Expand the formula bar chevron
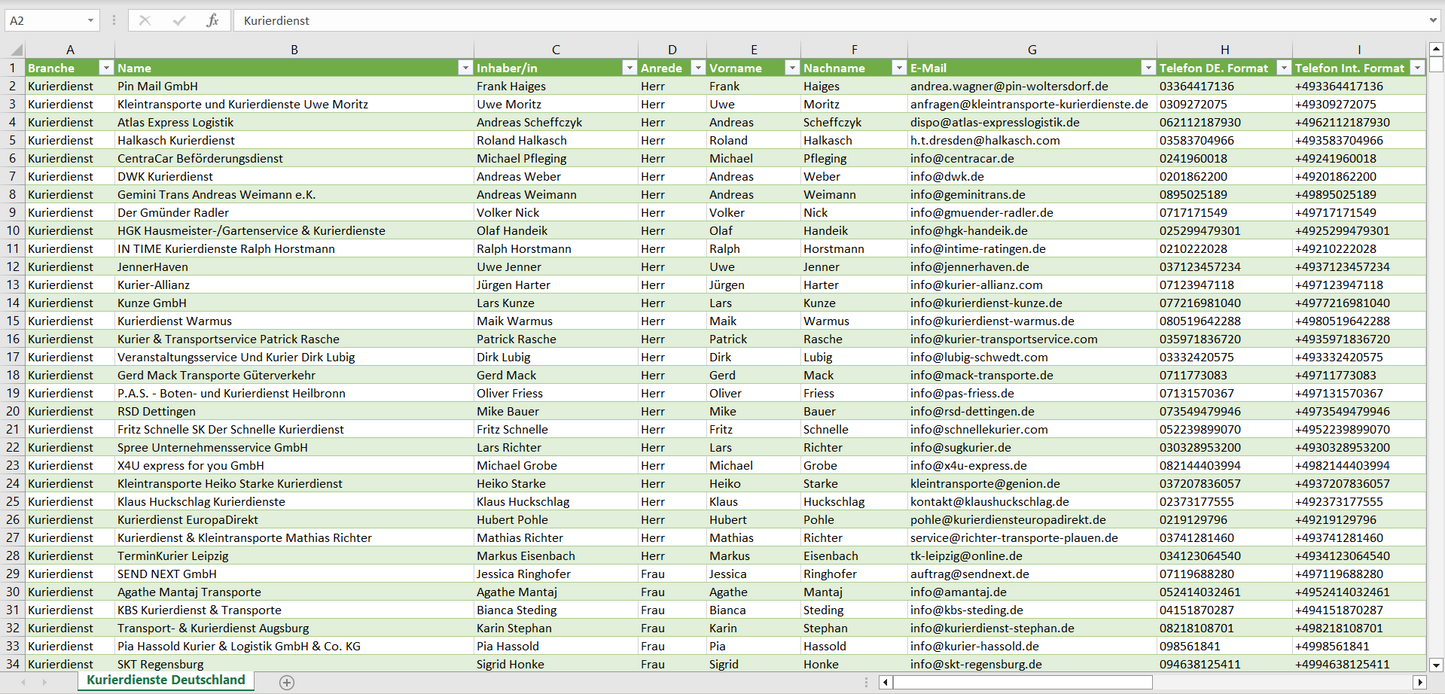The height and width of the screenshot is (694, 1445). (1434, 20)
